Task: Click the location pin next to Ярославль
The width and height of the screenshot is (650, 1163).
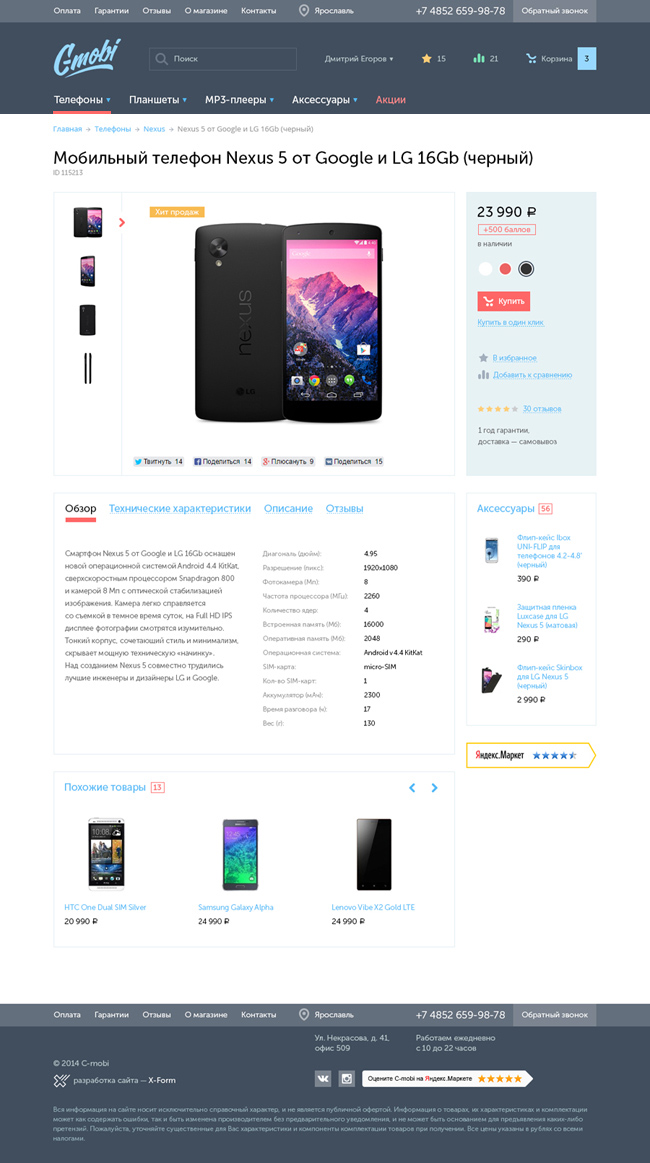Action: 303,10
